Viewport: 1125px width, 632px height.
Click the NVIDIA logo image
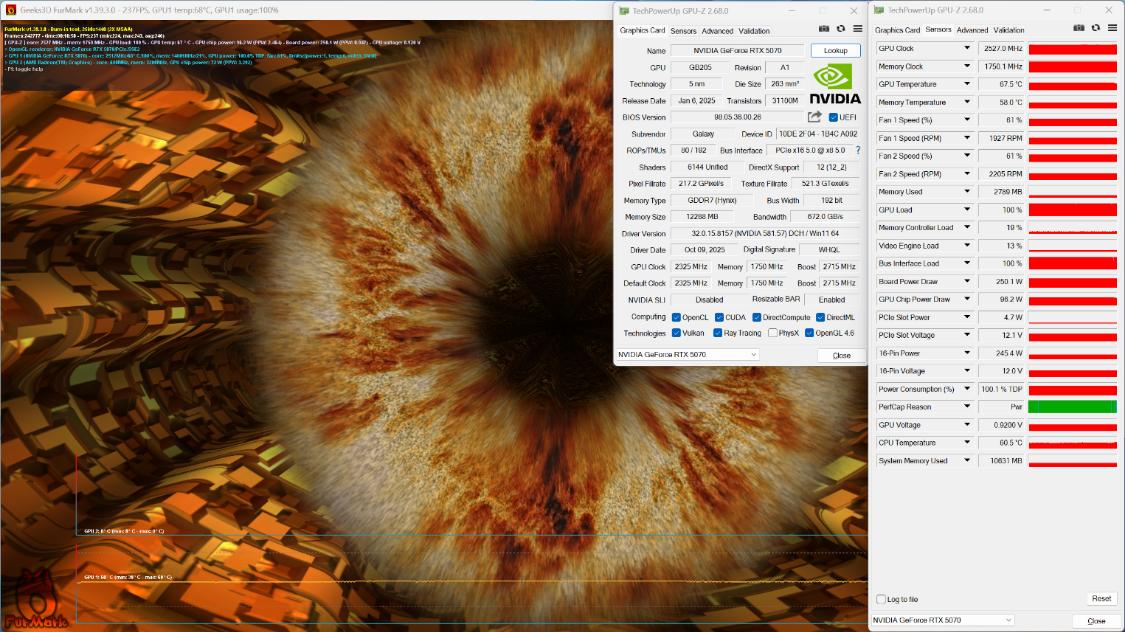[x=834, y=85]
